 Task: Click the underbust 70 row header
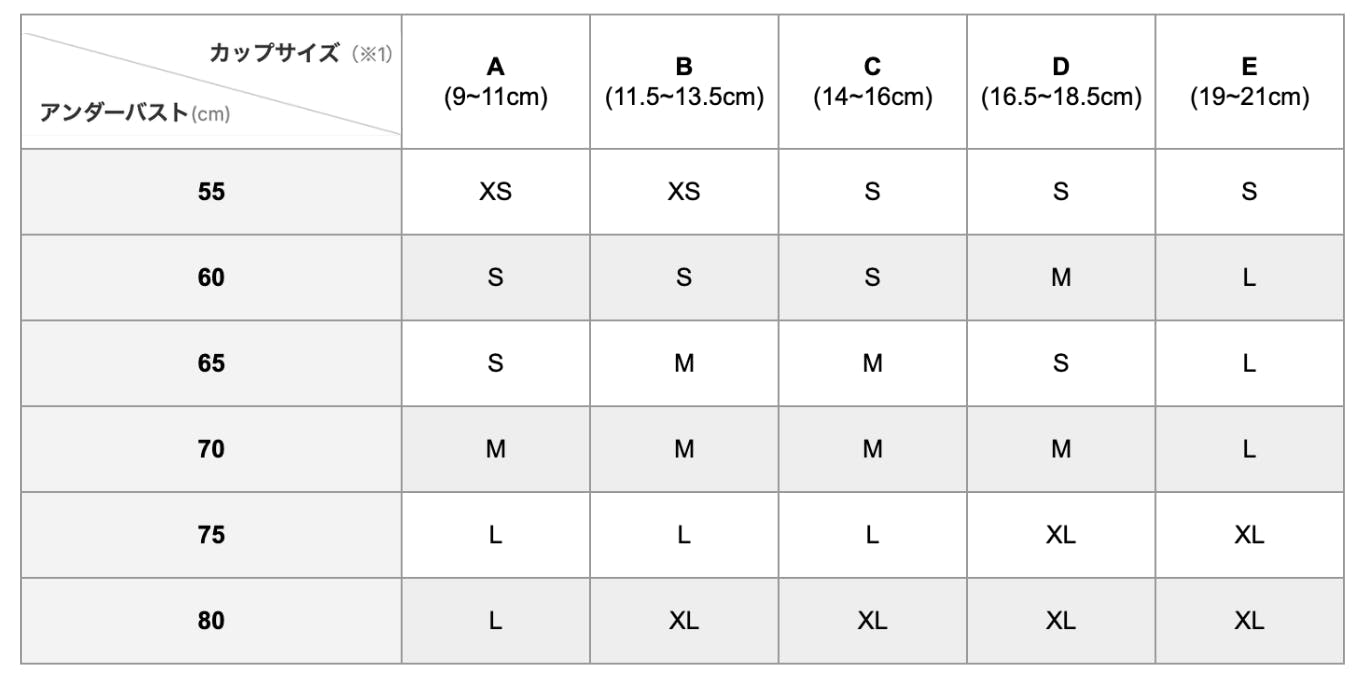point(211,449)
